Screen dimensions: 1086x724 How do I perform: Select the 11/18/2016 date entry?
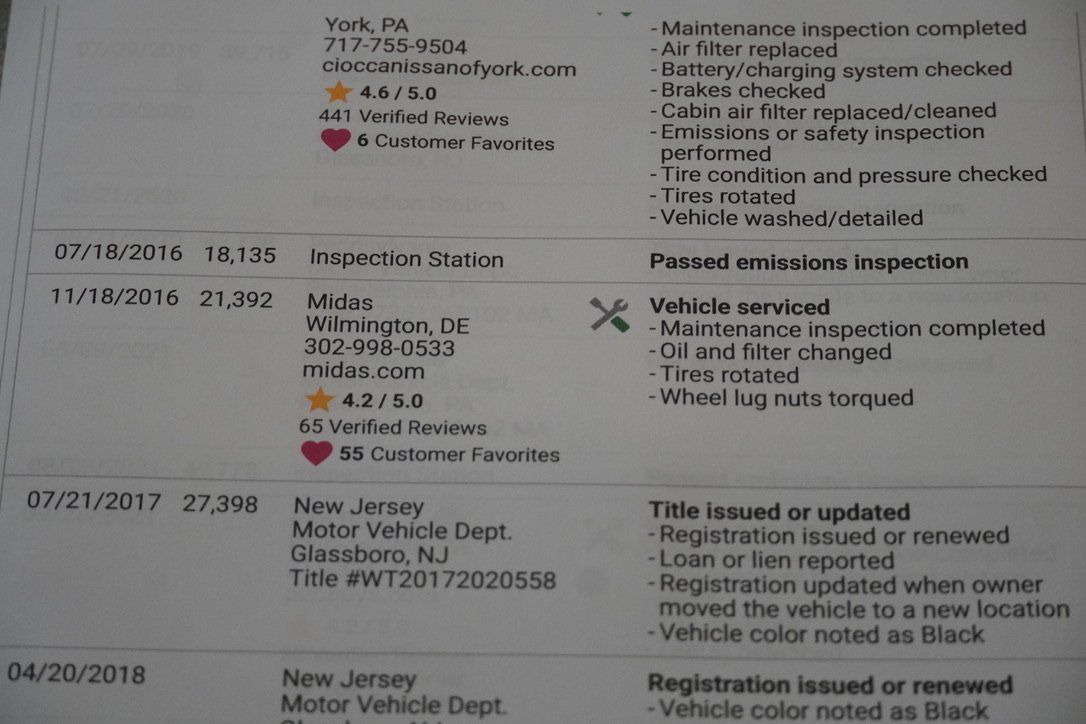pos(114,297)
